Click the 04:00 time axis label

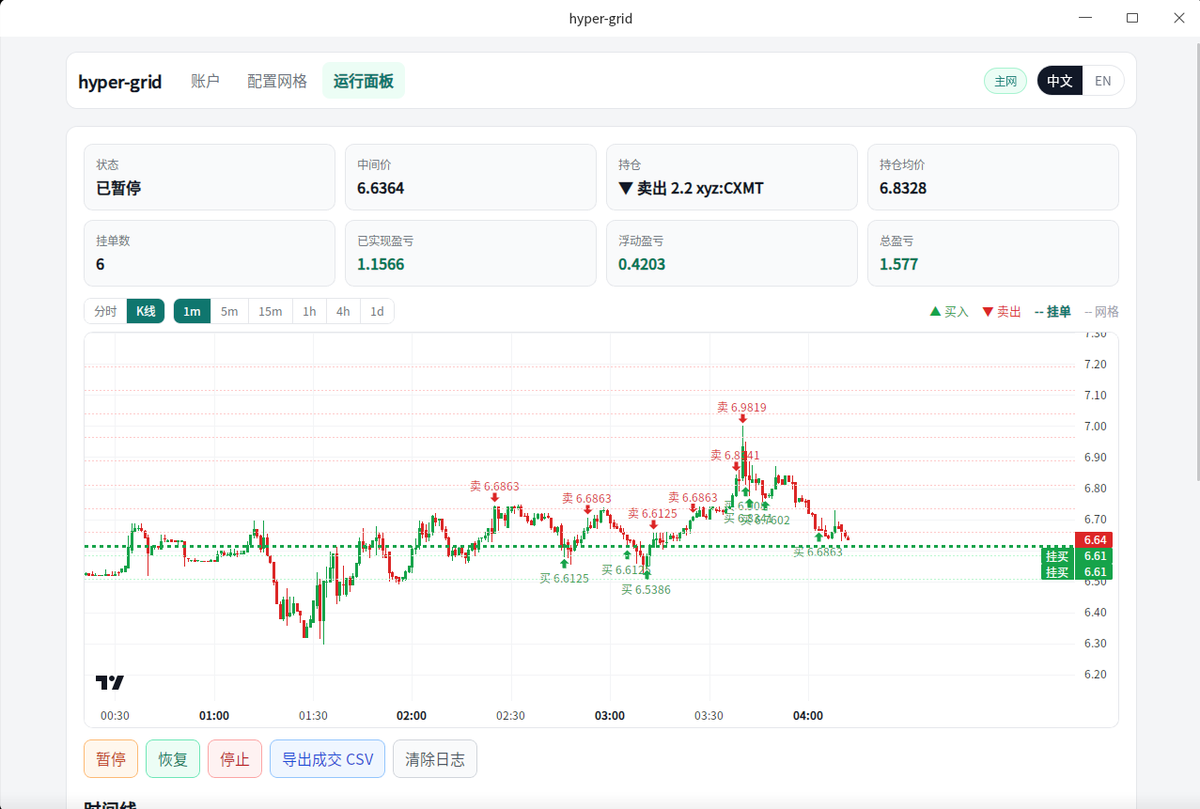point(808,716)
